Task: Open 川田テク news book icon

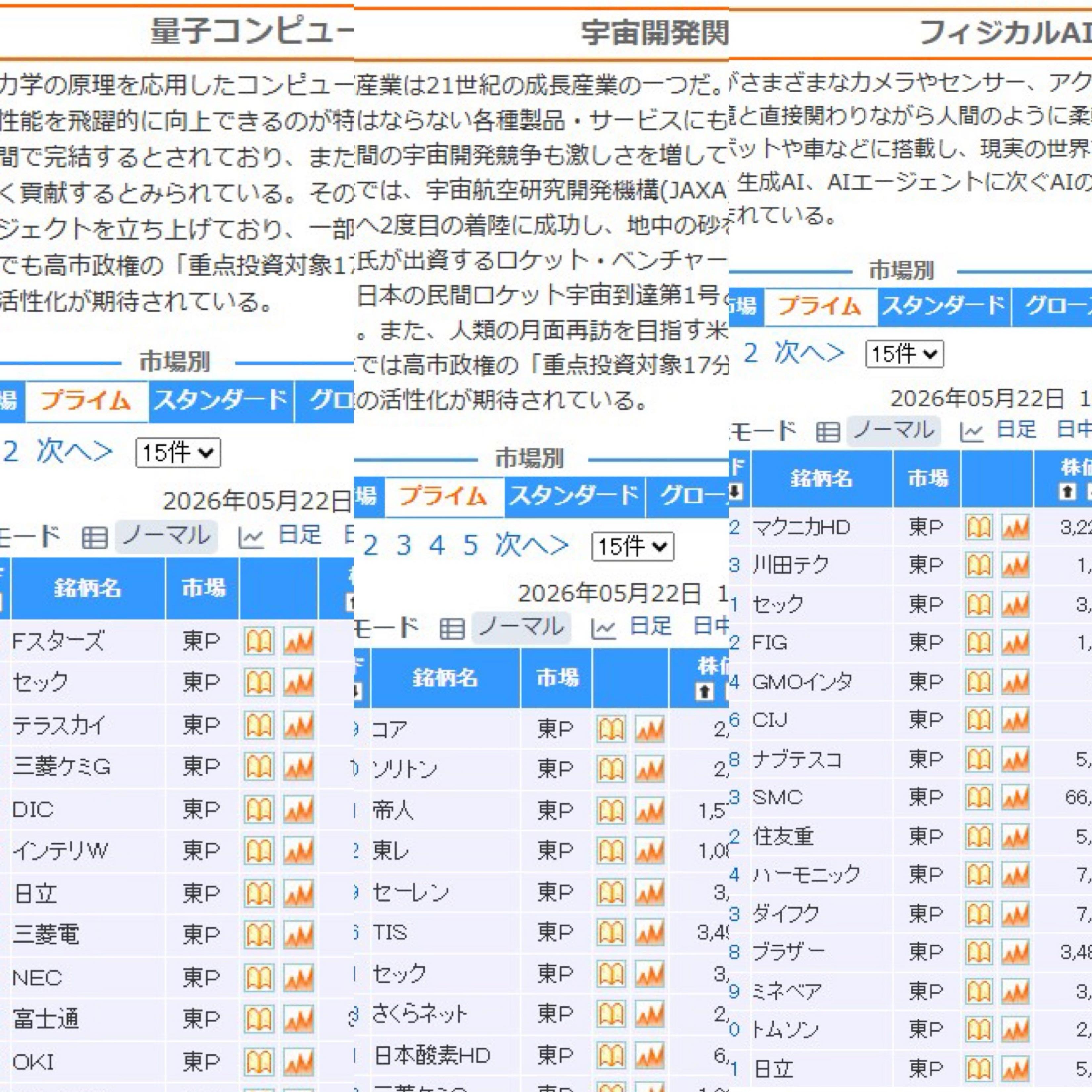Action: (978, 565)
